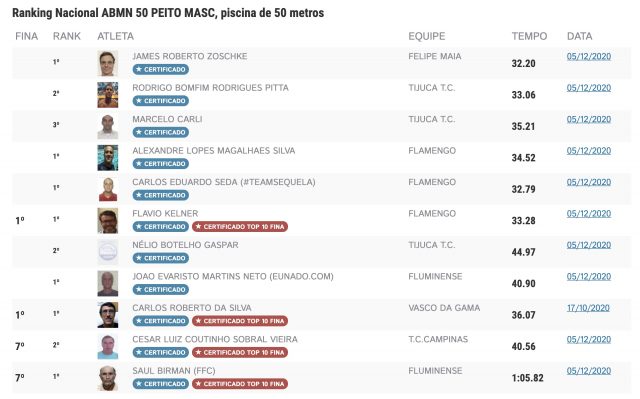The width and height of the screenshot is (640, 399).
Task: Click the EQUIPE column header
Action: click(427, 36)
